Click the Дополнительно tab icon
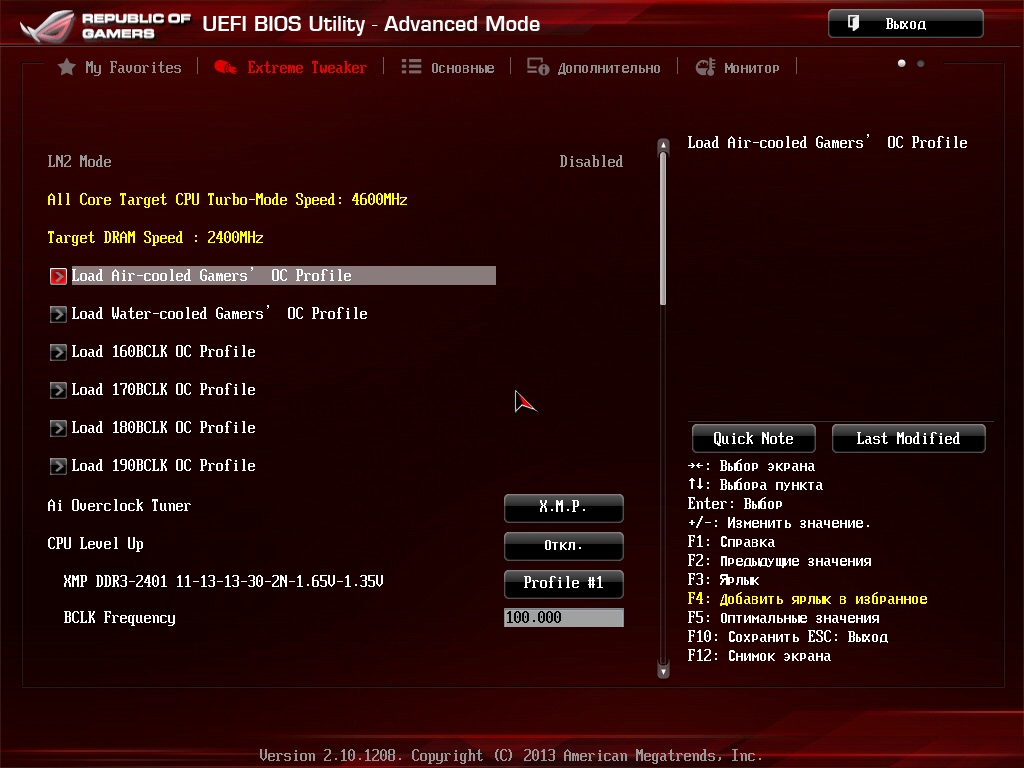Viewport: 1024px width, 768px height. pos(538,67)
